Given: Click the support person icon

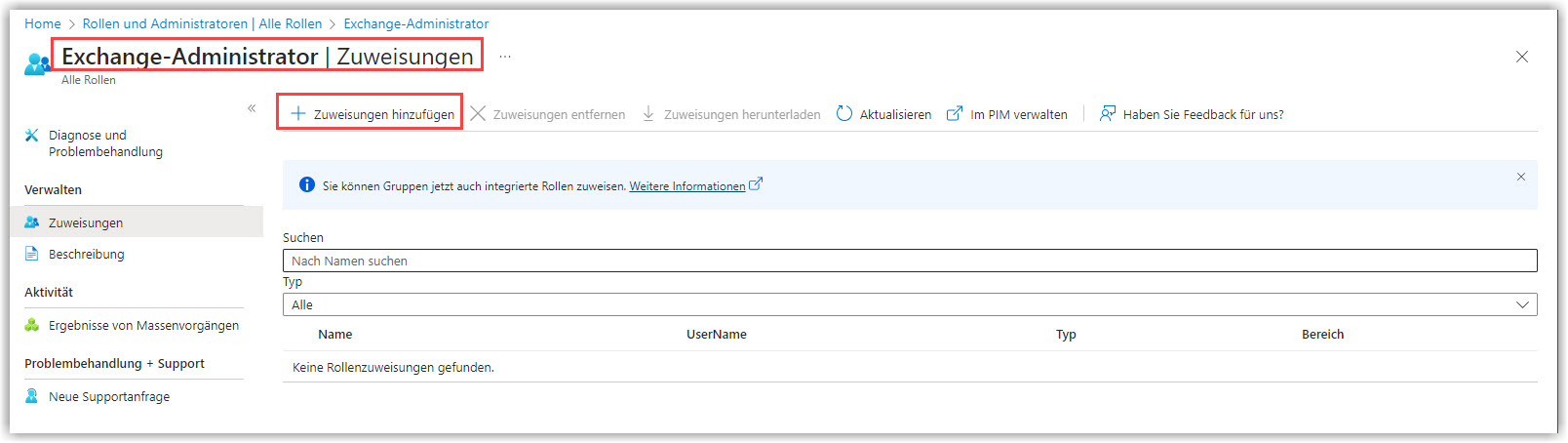Looking at the screenshot, I should [x=32, y=396].
